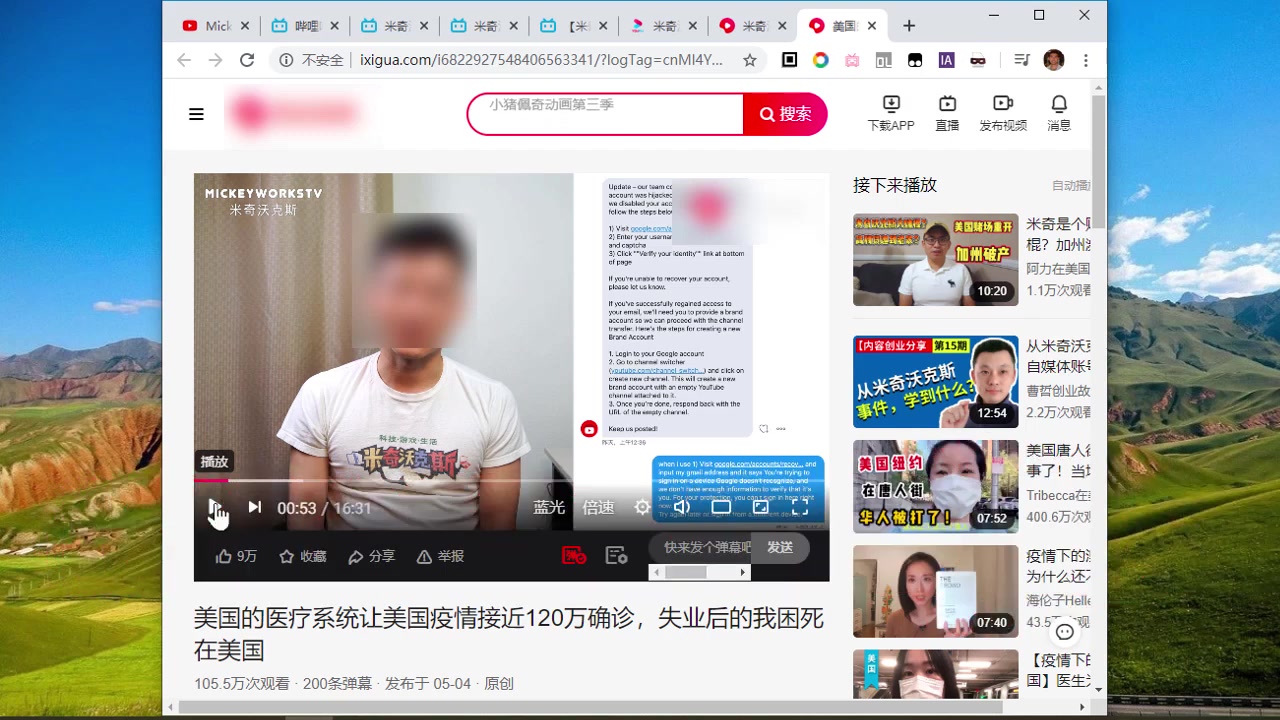Open the player settings gear

(642, 508)
